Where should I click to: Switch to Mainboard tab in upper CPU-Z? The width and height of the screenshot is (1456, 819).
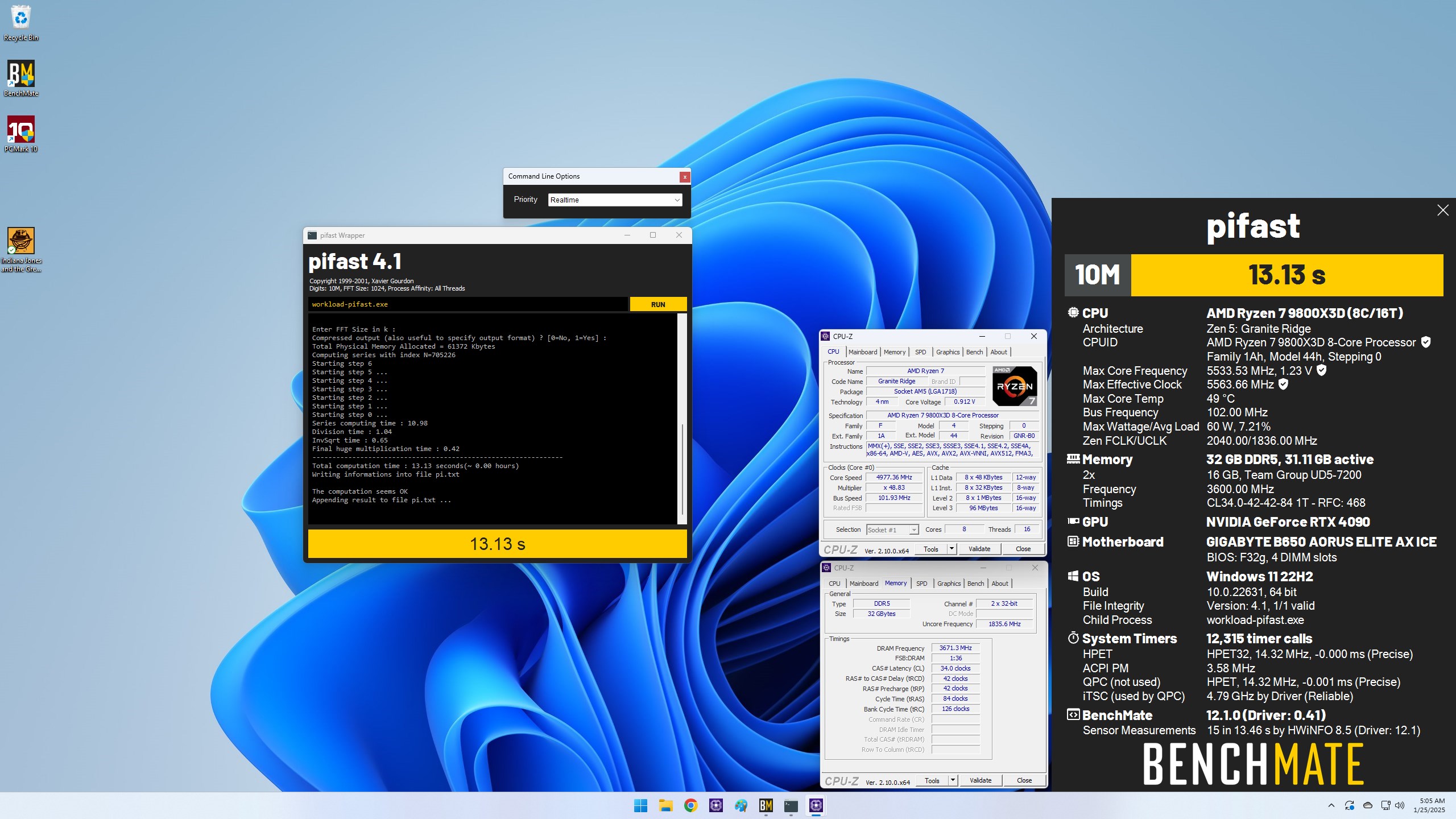tap(863, 352)
